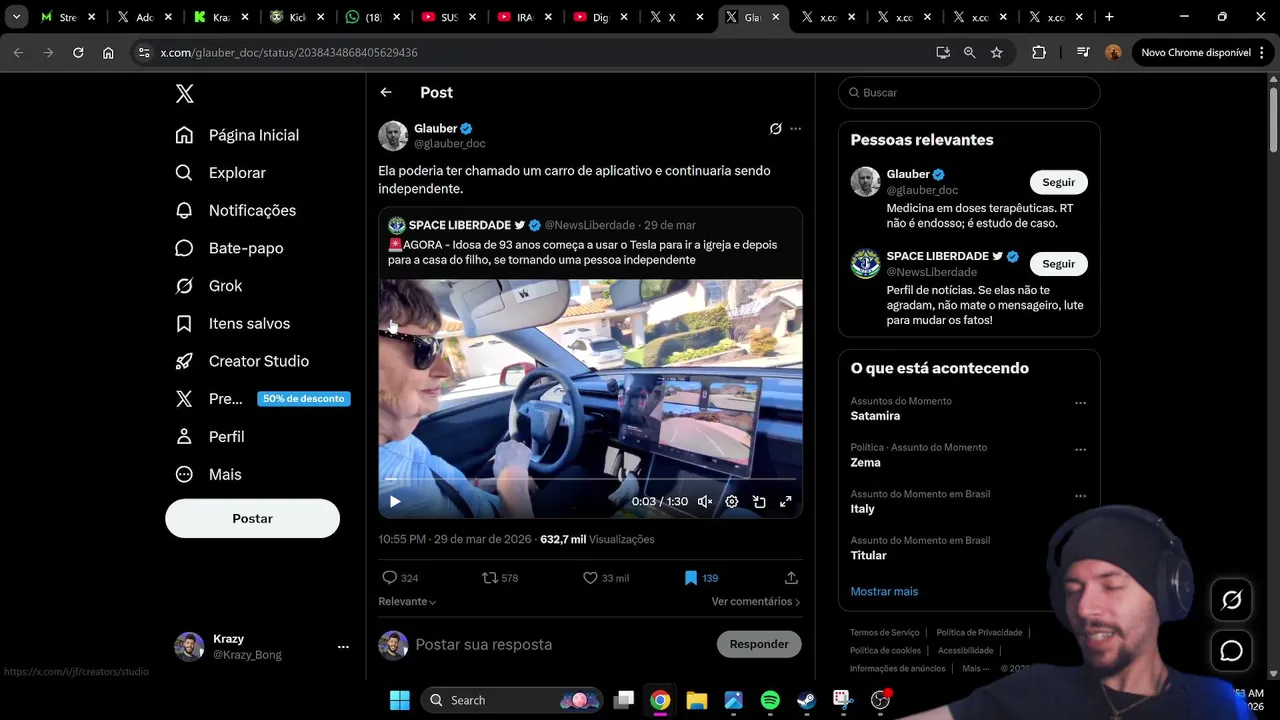Open Creator Studio

(241, 361)
